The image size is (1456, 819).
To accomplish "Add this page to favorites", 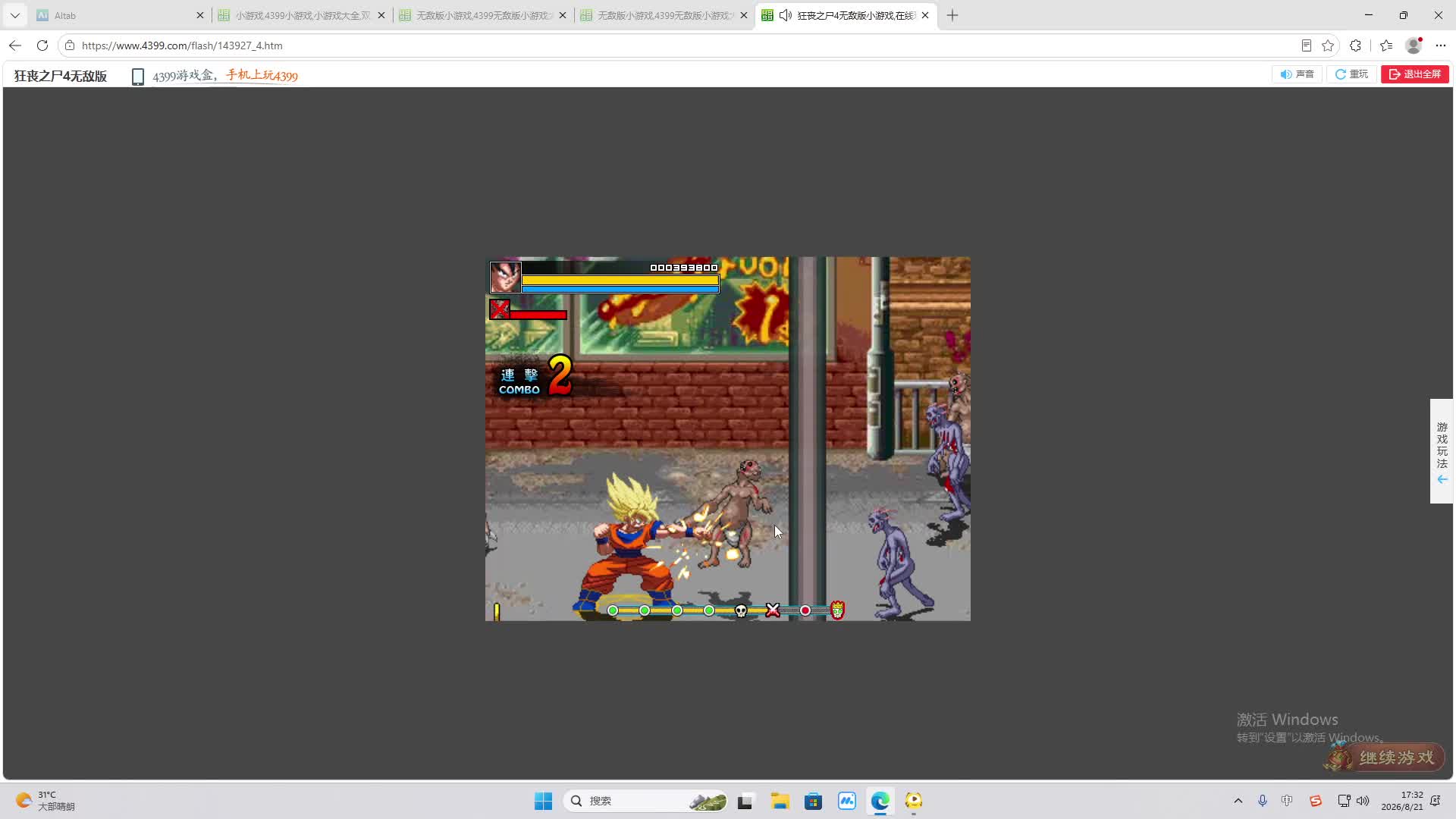I will (1328, 45).
